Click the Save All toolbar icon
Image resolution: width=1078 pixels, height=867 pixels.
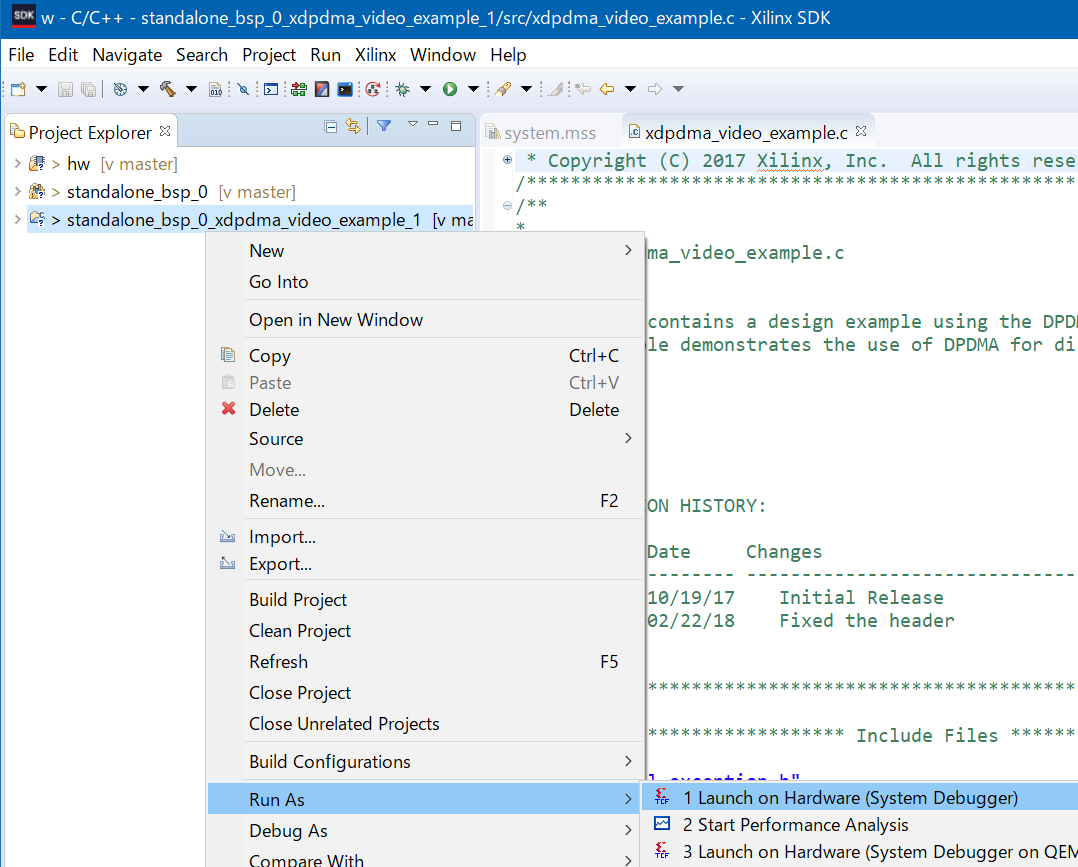click(88, 89)
